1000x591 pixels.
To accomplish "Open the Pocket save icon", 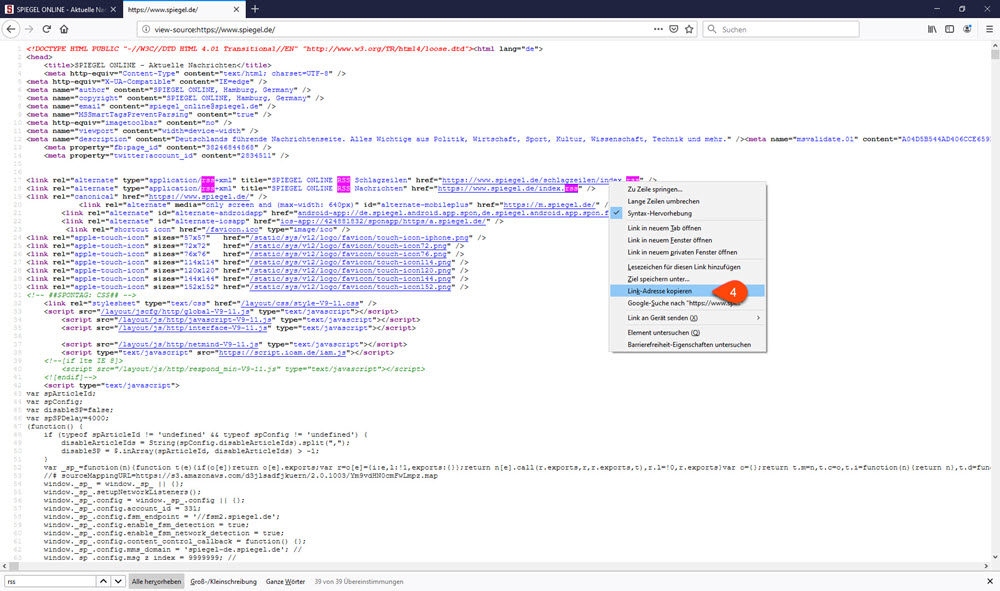I will tap(673, 30).
